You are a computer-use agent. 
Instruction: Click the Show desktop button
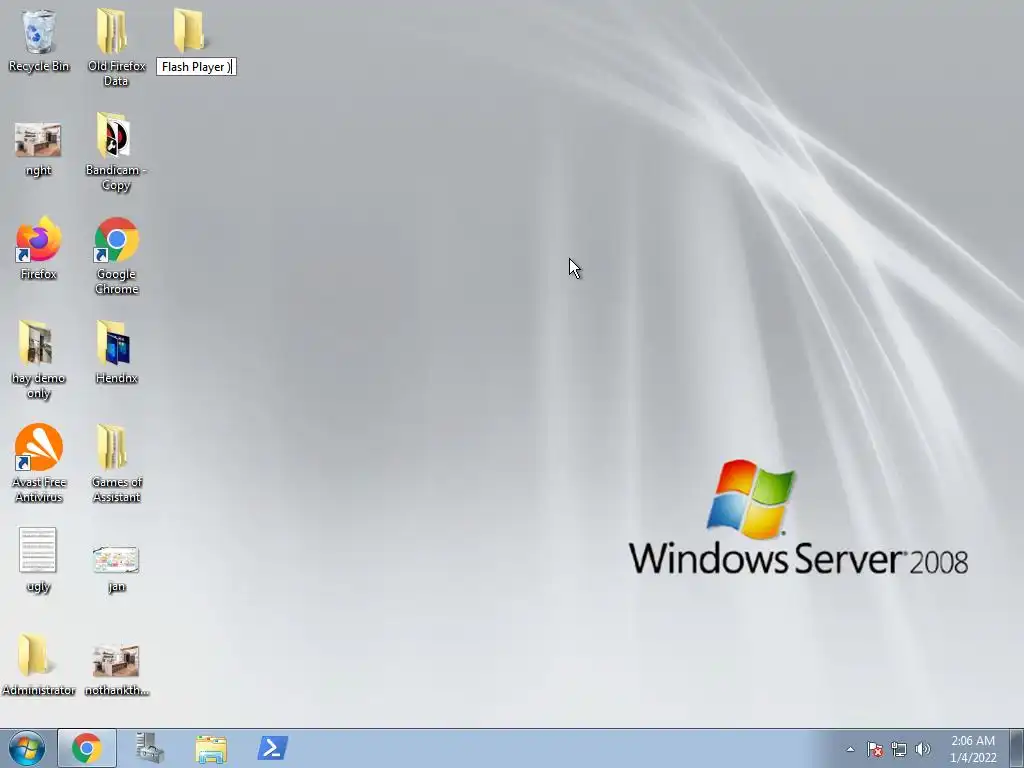[1017, 748]
